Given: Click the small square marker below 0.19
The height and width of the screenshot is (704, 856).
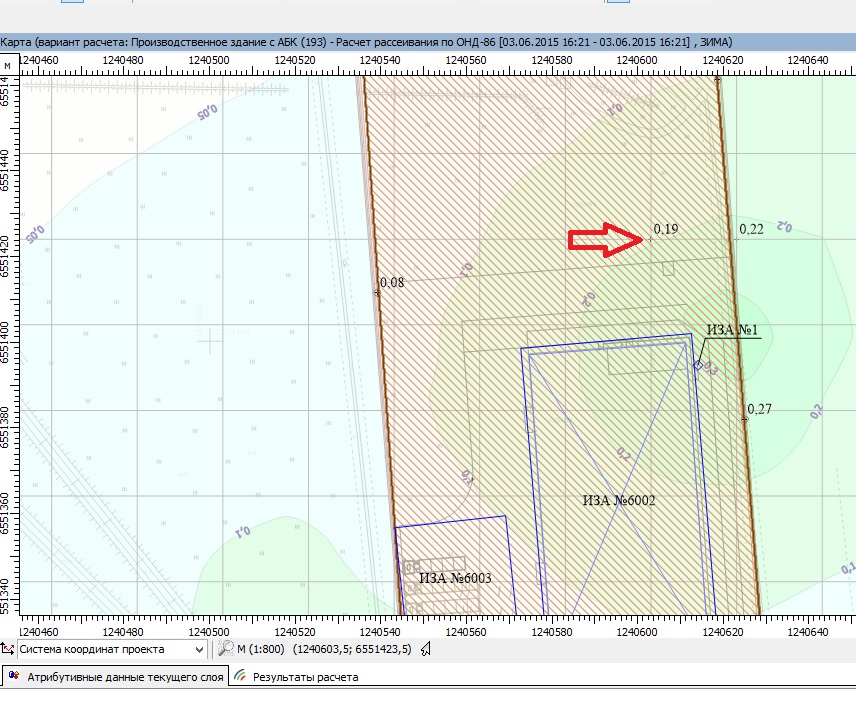Looking at the screenshot, I should pyautogui.click(x=668, y=268).
